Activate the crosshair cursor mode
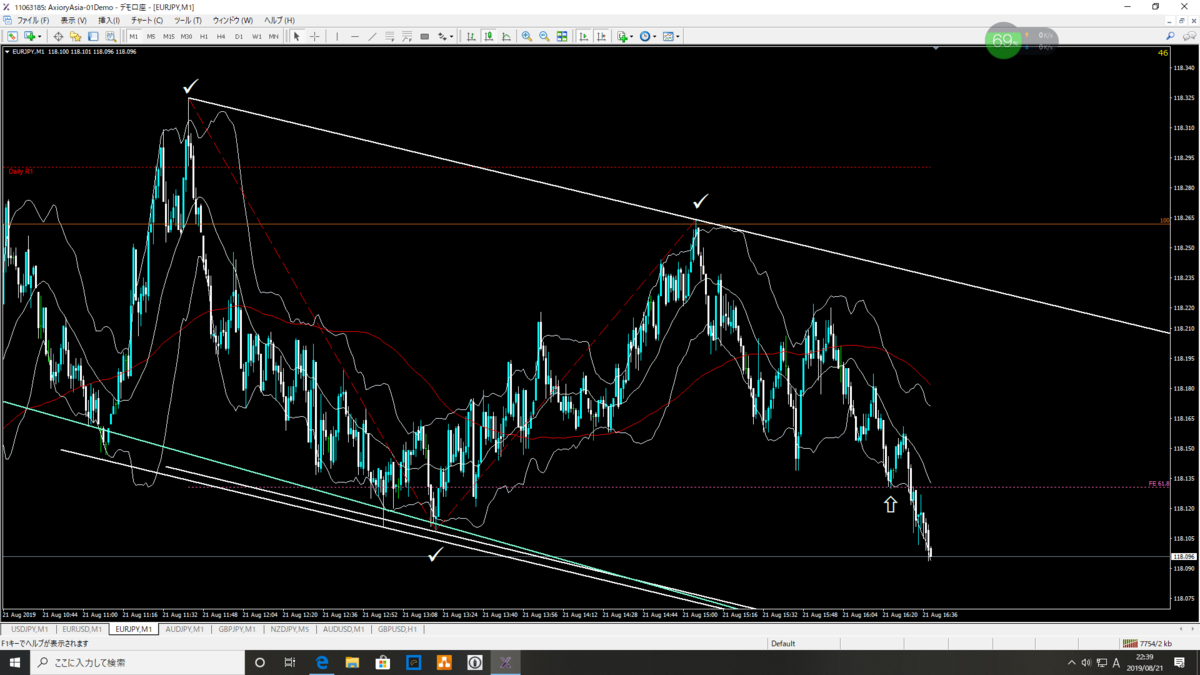Image resolution: width=1200 pixels, height=675 pixels. [314, 36]
